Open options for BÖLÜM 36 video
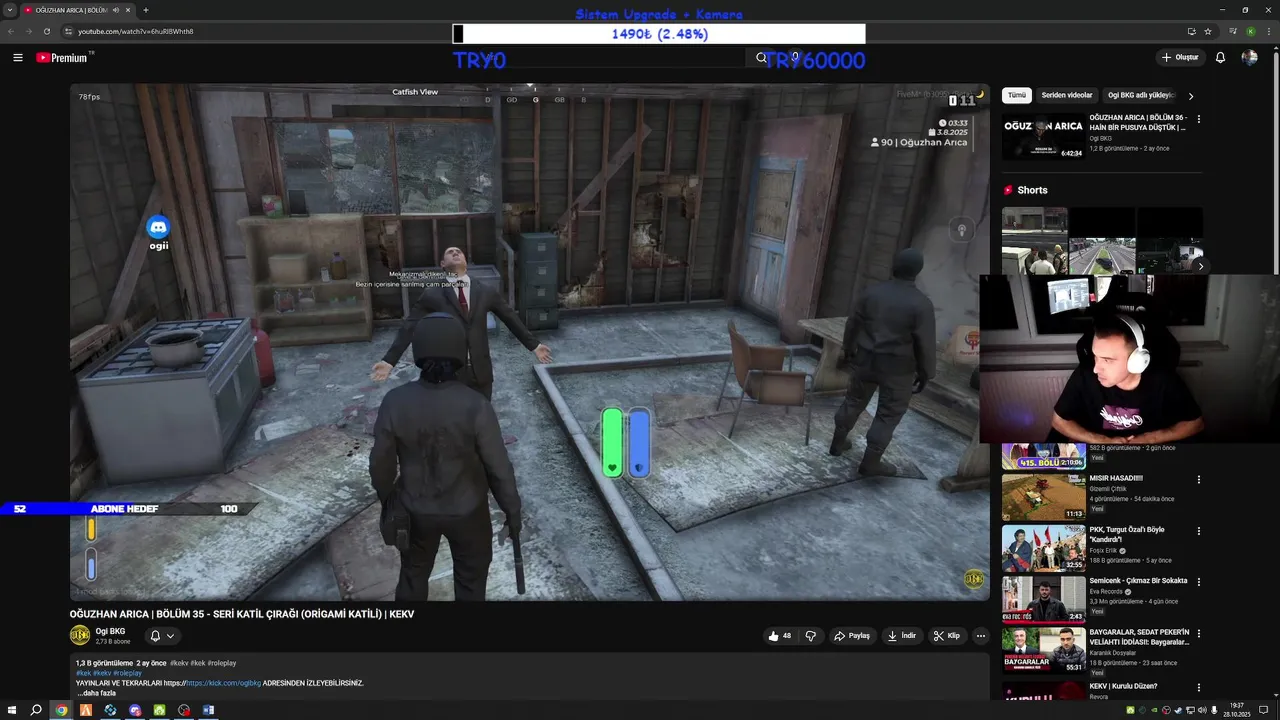1280x720 pixels. [x=1199, y=119]
